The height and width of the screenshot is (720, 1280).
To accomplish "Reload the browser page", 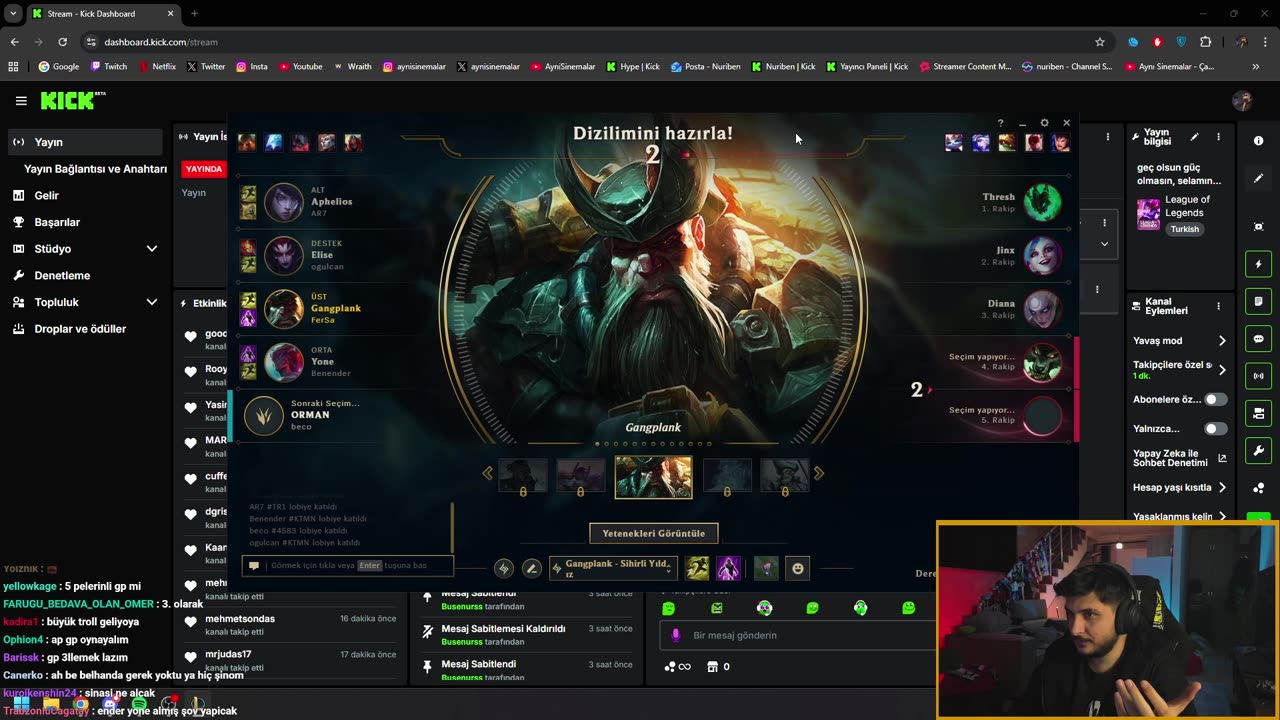I will 62,42.
